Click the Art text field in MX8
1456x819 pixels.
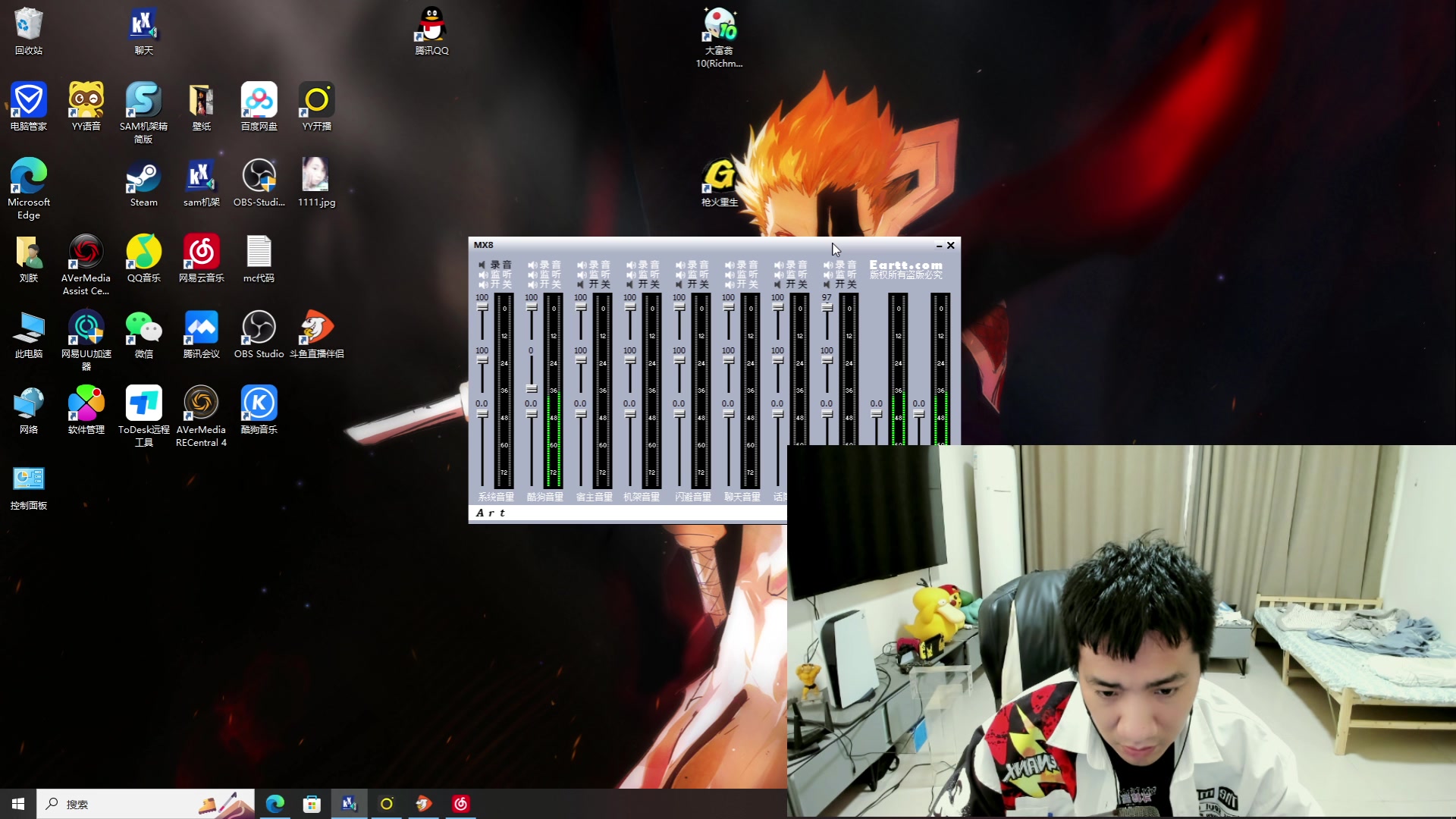pos(628,513)
